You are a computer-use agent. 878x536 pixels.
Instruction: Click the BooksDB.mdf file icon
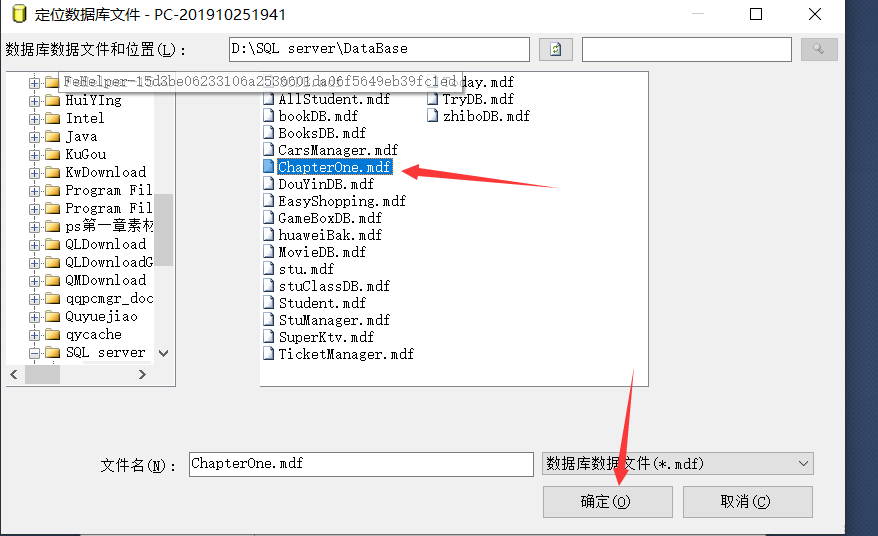tap(269, 133)
